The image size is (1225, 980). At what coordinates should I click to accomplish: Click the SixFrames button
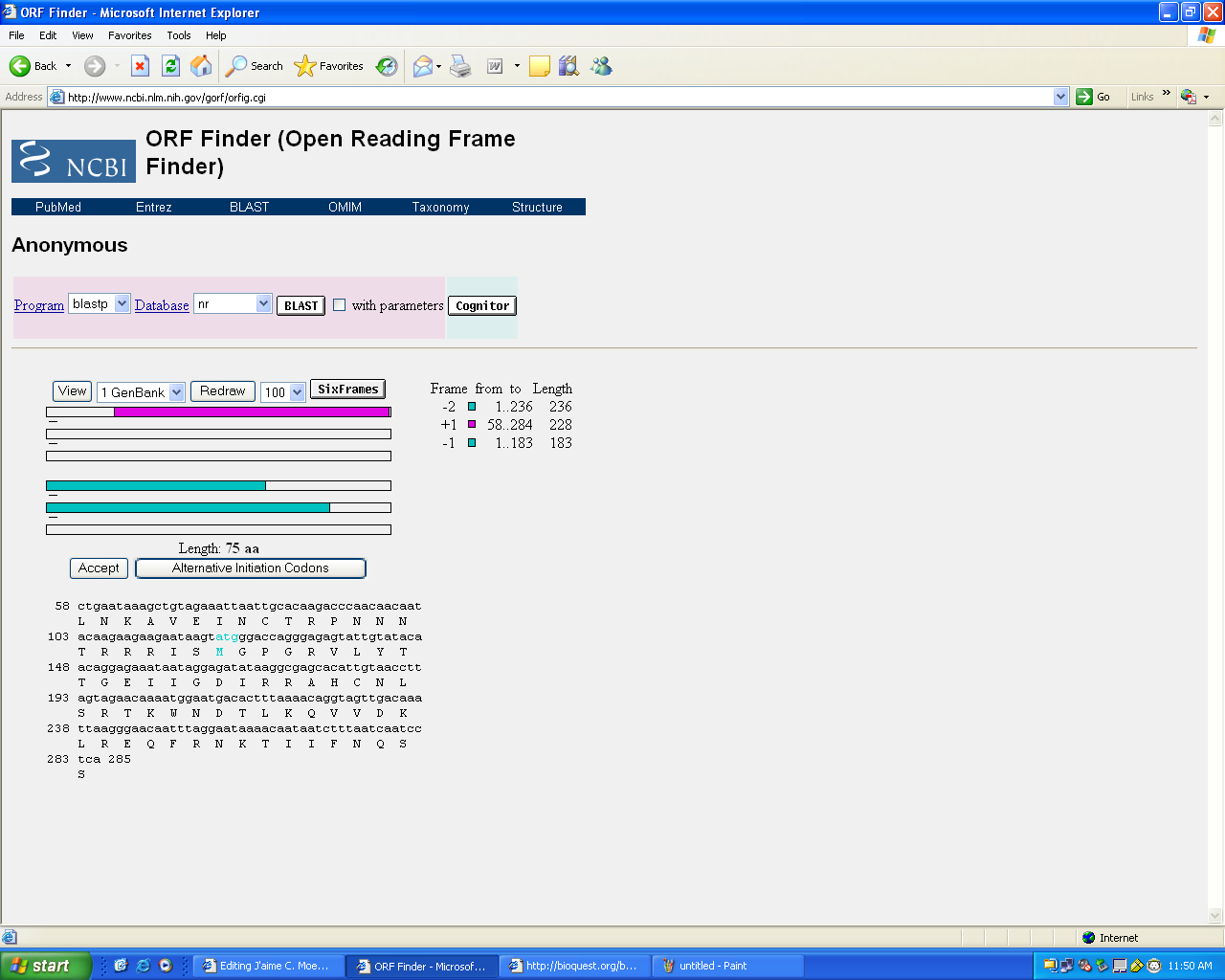click(x=347, y=390)
